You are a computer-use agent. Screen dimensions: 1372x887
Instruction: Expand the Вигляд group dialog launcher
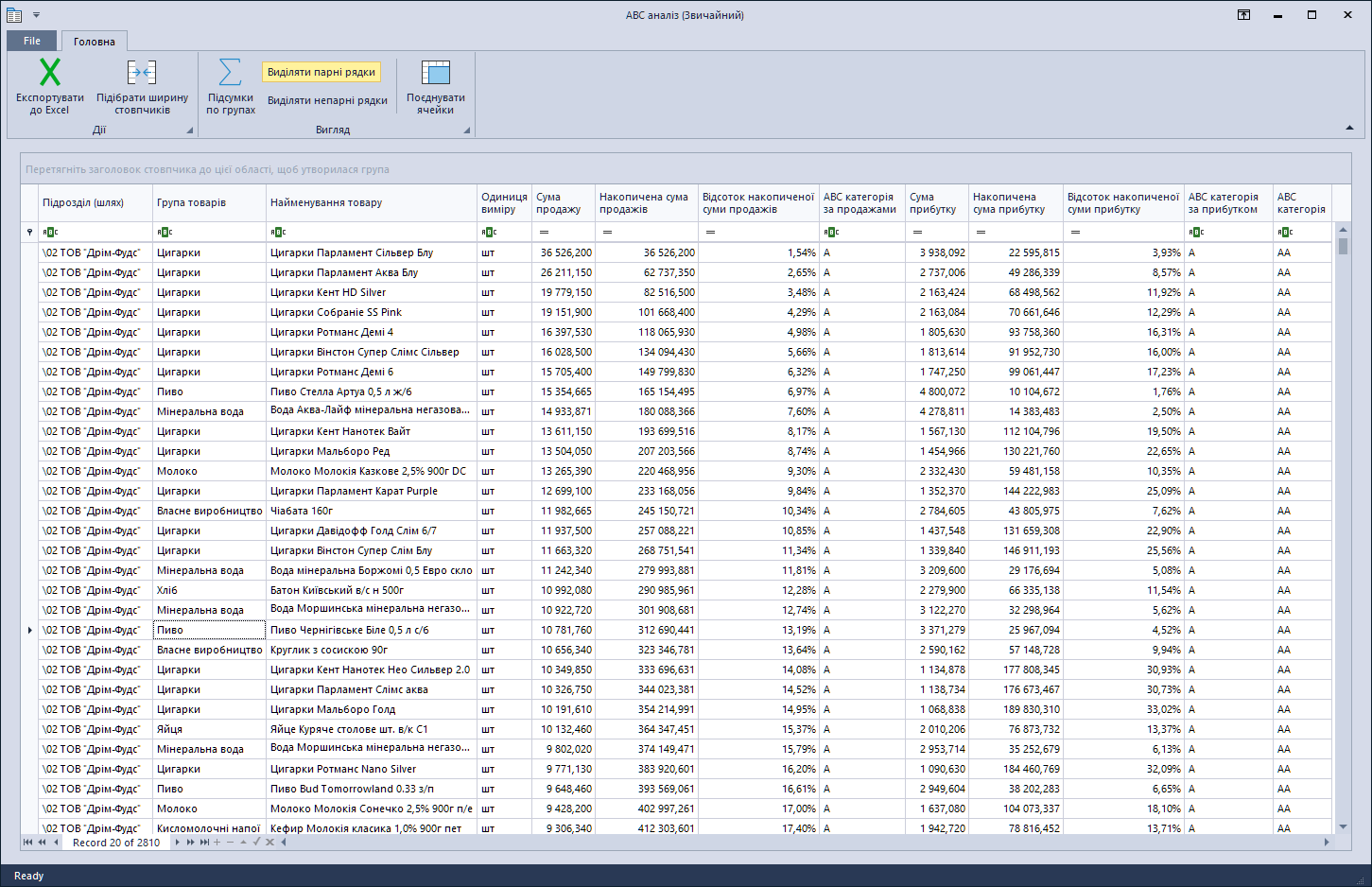466,130
